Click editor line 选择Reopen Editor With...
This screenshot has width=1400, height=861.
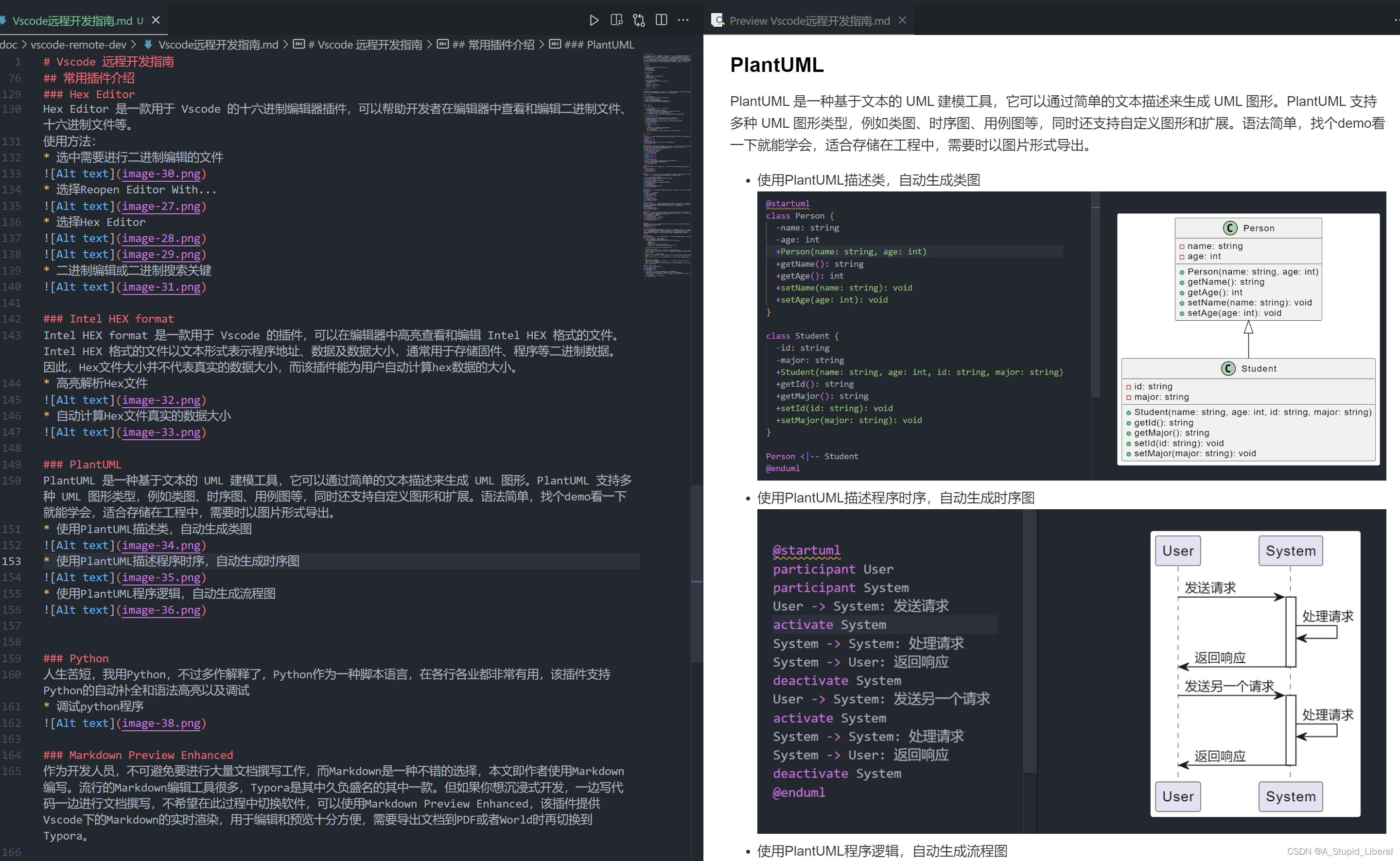click(x=136, y=189)
